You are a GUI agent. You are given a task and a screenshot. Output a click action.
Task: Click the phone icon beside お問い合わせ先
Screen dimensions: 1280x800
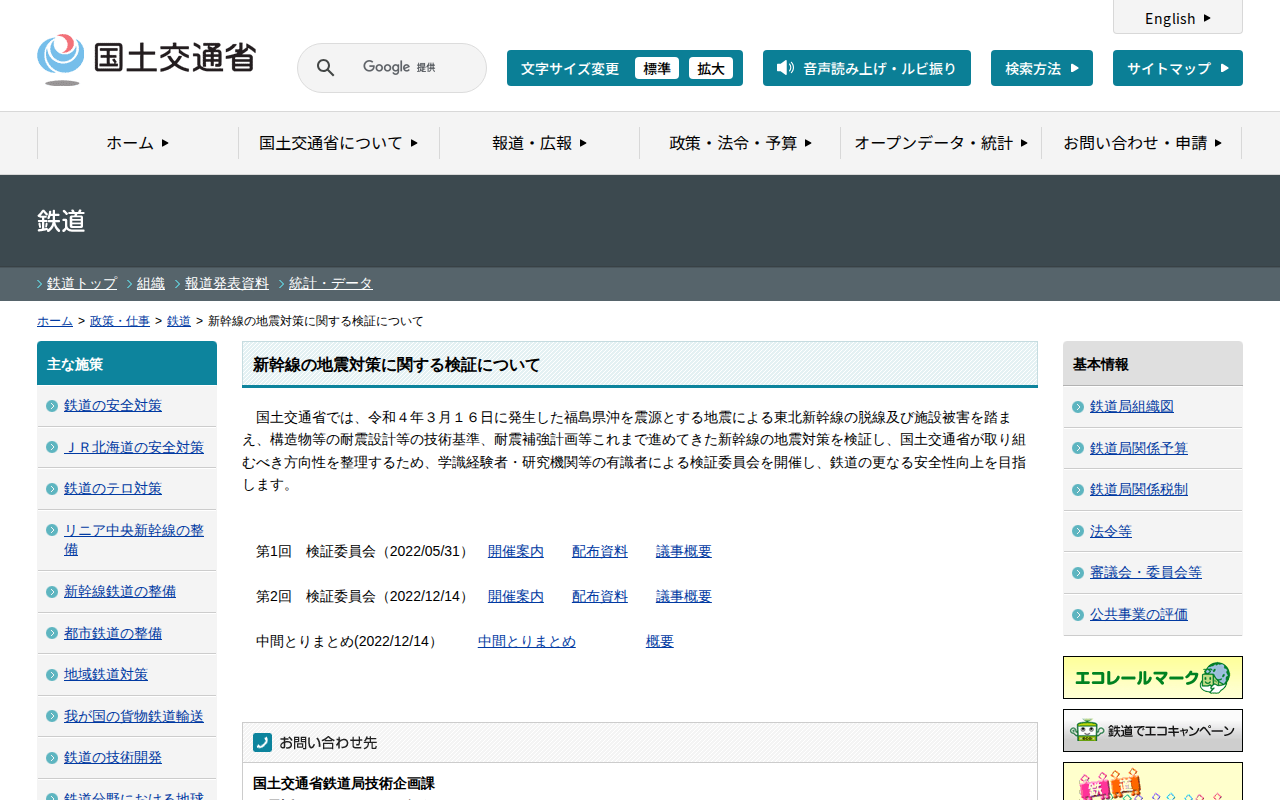[x=262, y=742]
